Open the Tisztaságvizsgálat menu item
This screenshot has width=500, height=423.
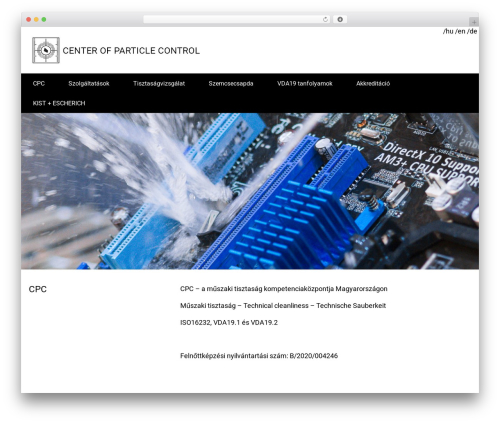[159, 84]
